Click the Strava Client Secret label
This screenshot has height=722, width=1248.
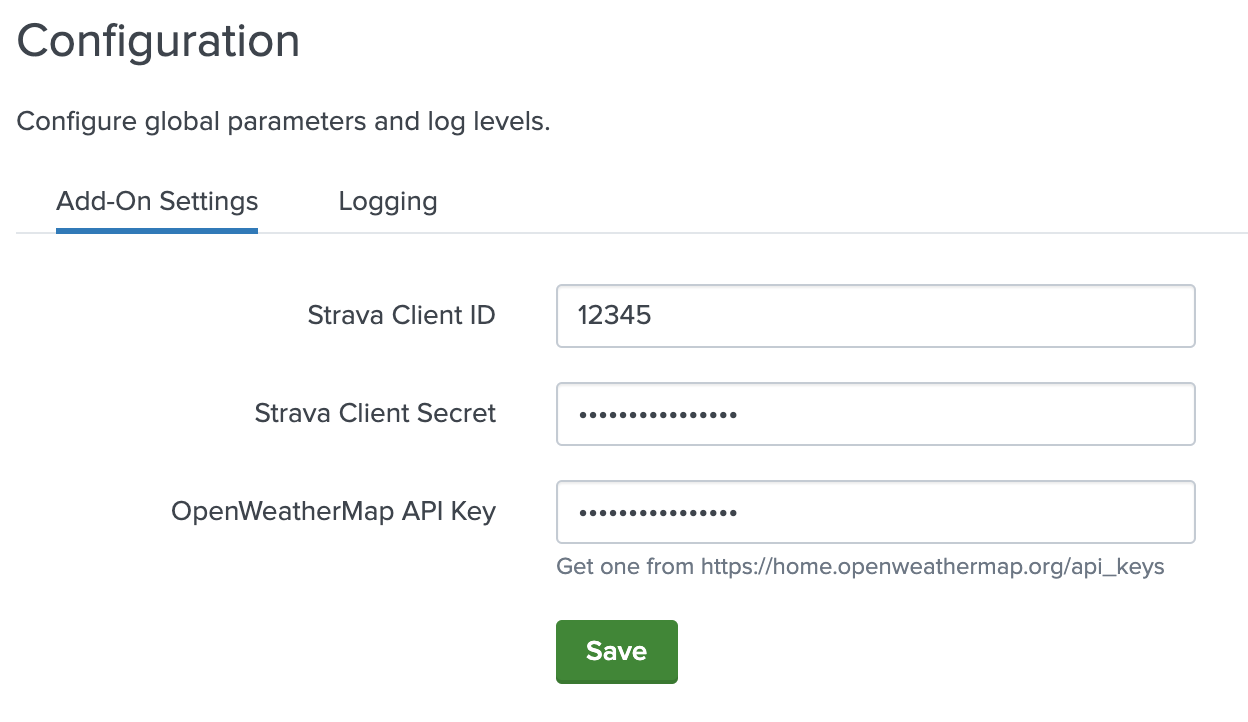coord(375,413)
